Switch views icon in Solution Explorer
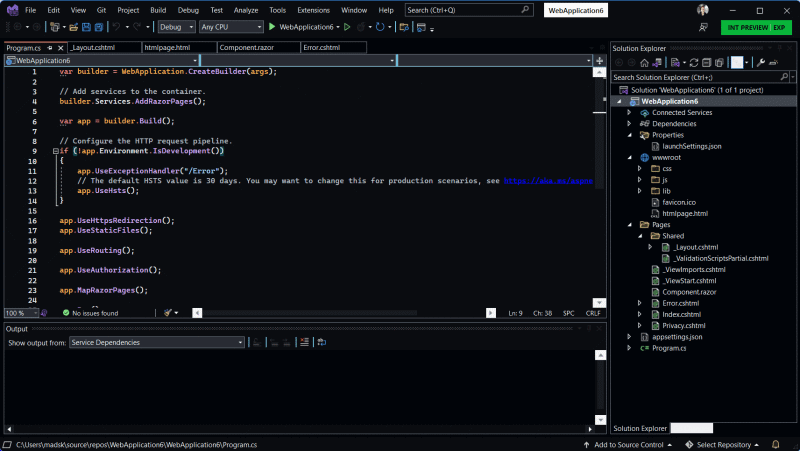 [657, 62]
